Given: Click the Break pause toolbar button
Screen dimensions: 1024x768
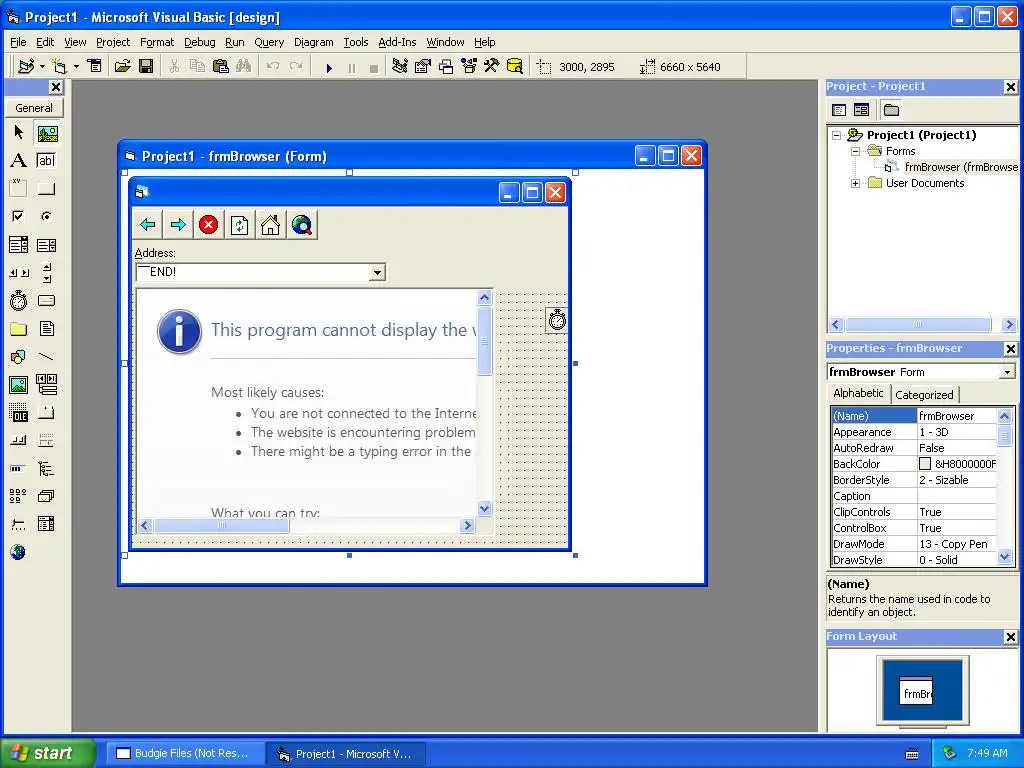Looking at the screenshot, I should (x=352, y=67).
